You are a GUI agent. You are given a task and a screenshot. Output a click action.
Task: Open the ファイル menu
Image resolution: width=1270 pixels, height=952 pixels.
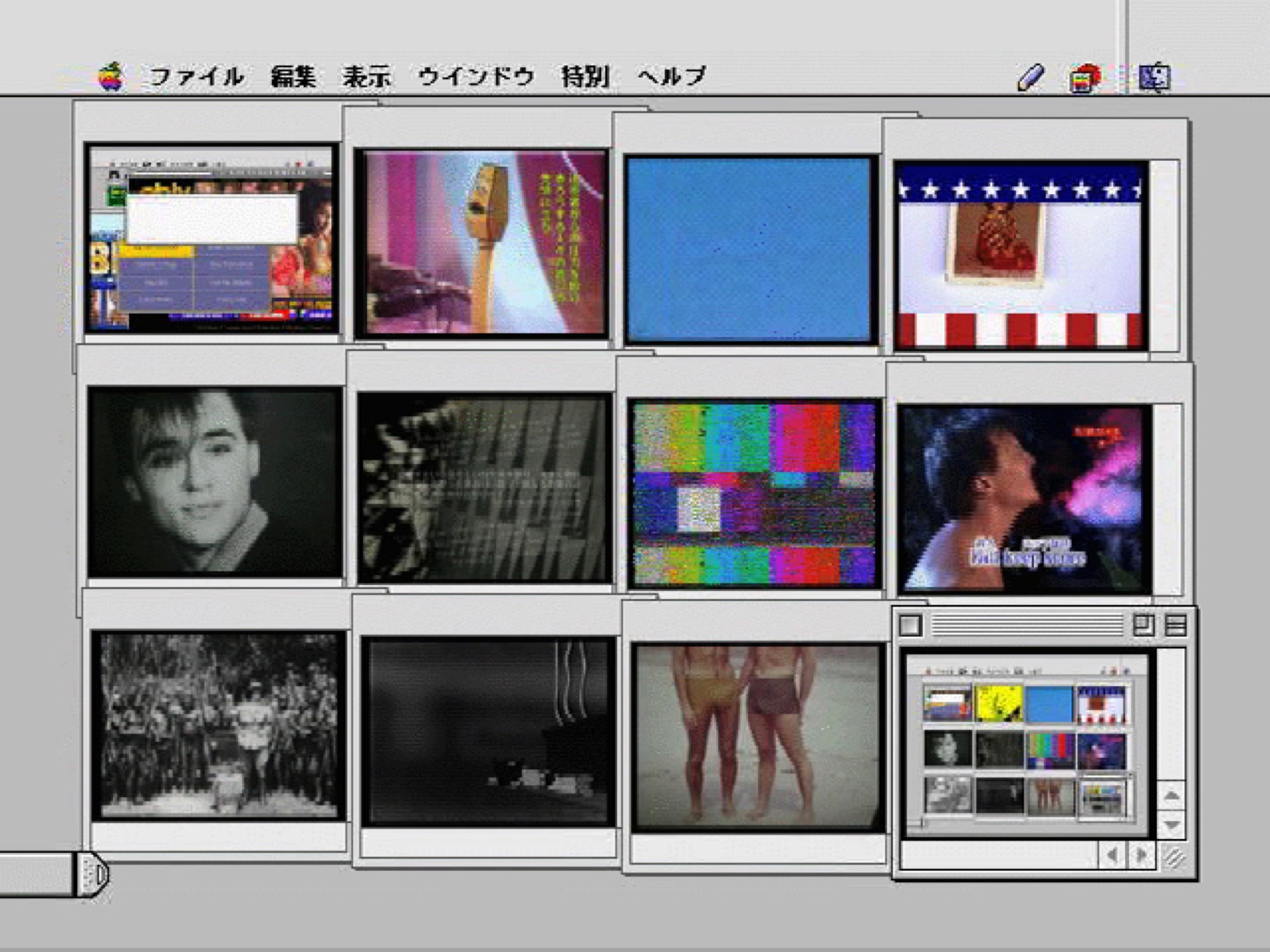coord(197,77)
